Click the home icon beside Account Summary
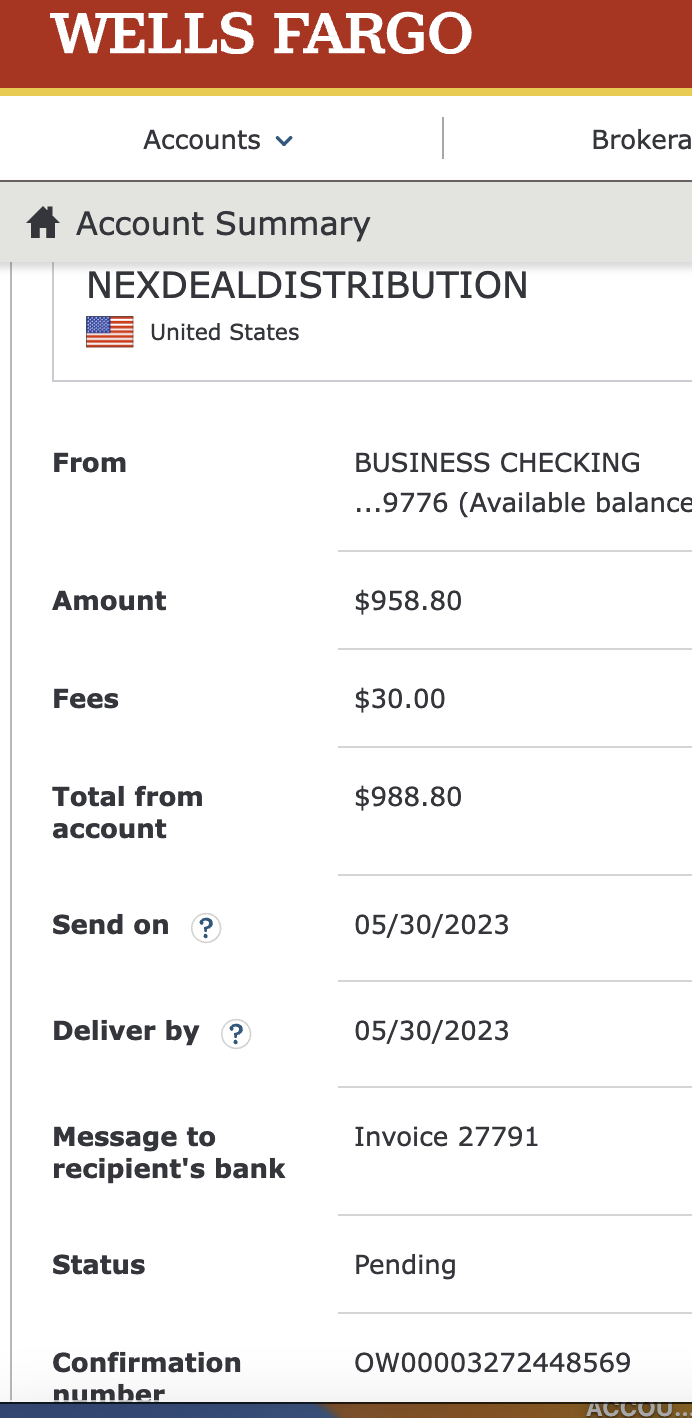 click(x=43, y=222)
